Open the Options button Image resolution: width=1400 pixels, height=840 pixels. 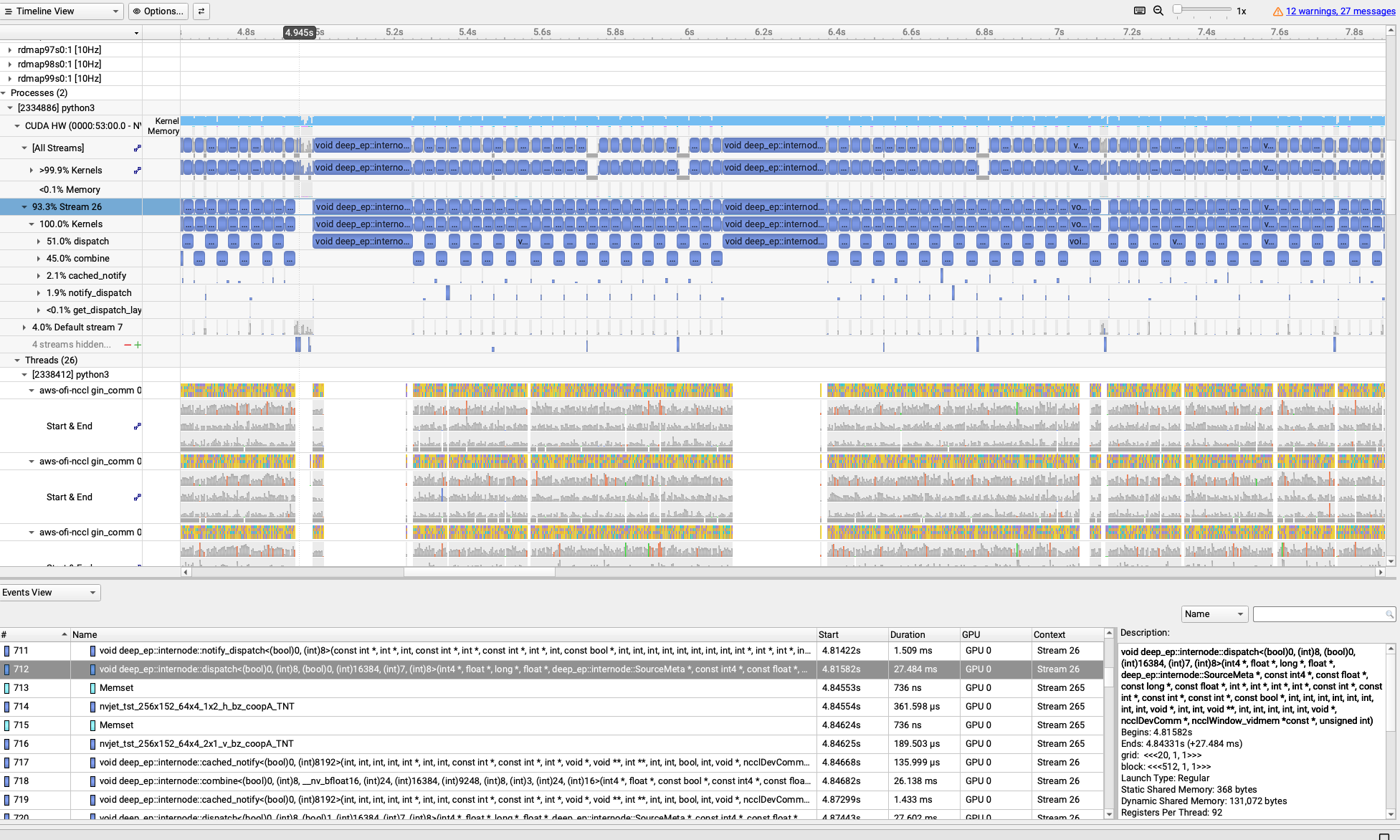(158, 11)
